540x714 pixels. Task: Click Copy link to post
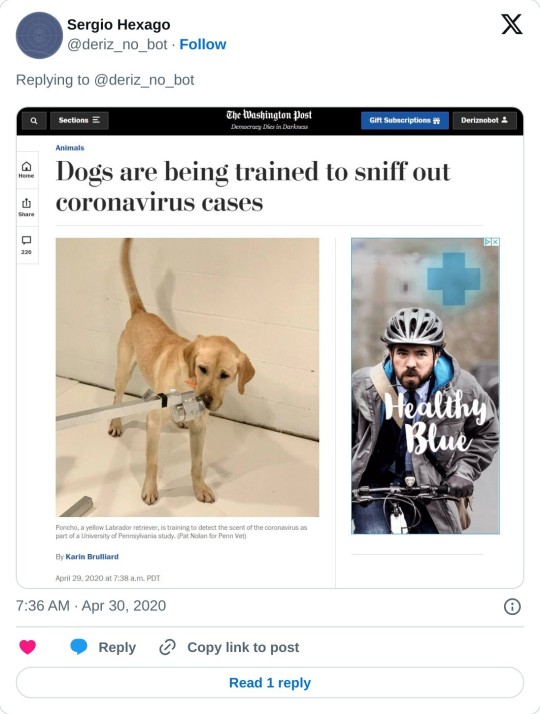(243, 647)
